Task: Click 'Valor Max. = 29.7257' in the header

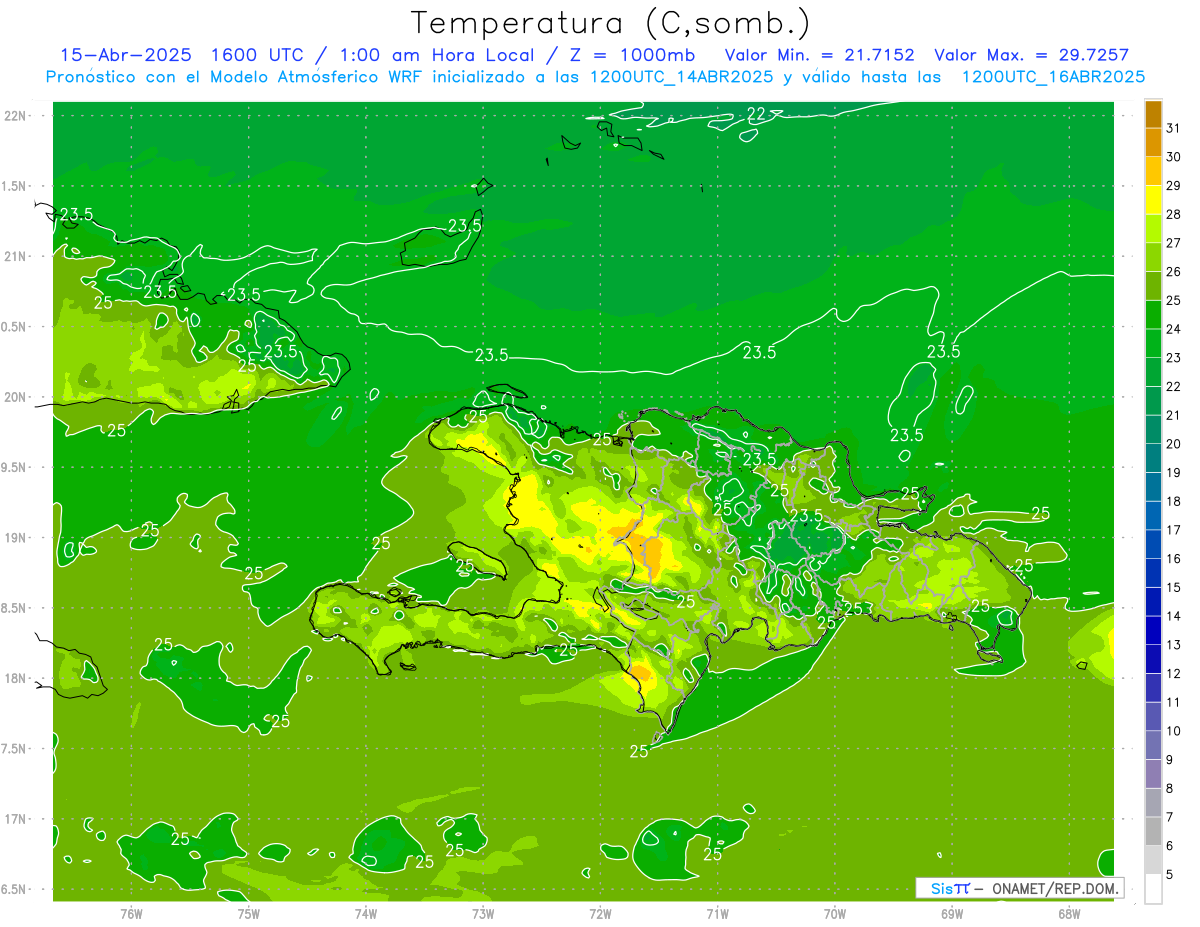Action: (1031, 55)
